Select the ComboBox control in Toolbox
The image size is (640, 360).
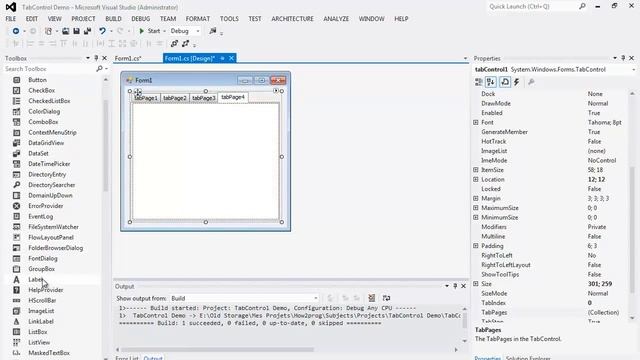(43, 122)
